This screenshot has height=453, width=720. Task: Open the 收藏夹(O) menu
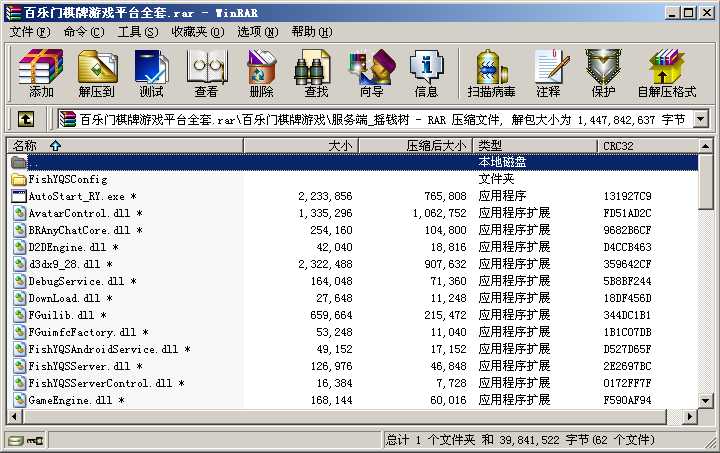pos(197,32)
